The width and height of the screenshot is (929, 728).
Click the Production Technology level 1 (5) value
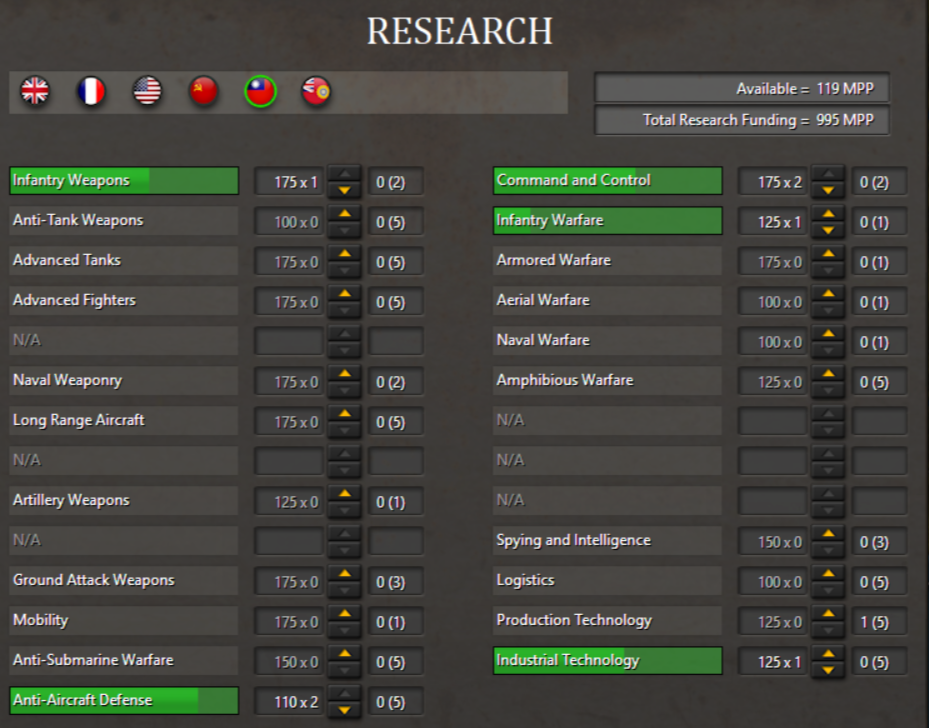[x=879, y=621]
